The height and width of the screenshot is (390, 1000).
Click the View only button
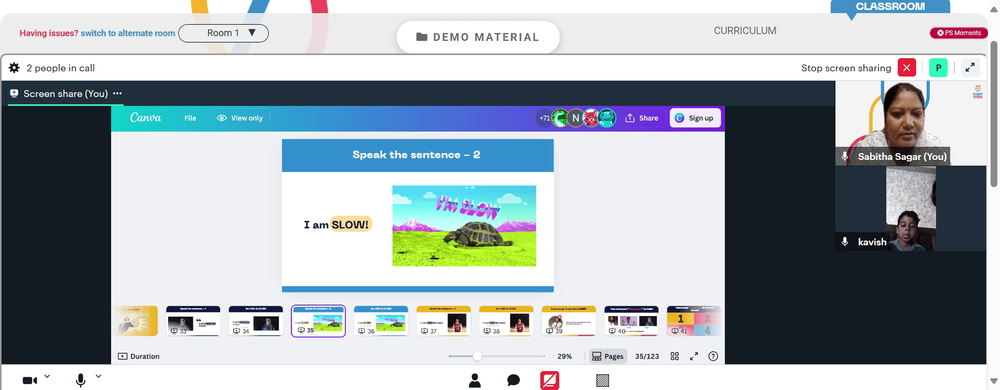tap(240, 118)
